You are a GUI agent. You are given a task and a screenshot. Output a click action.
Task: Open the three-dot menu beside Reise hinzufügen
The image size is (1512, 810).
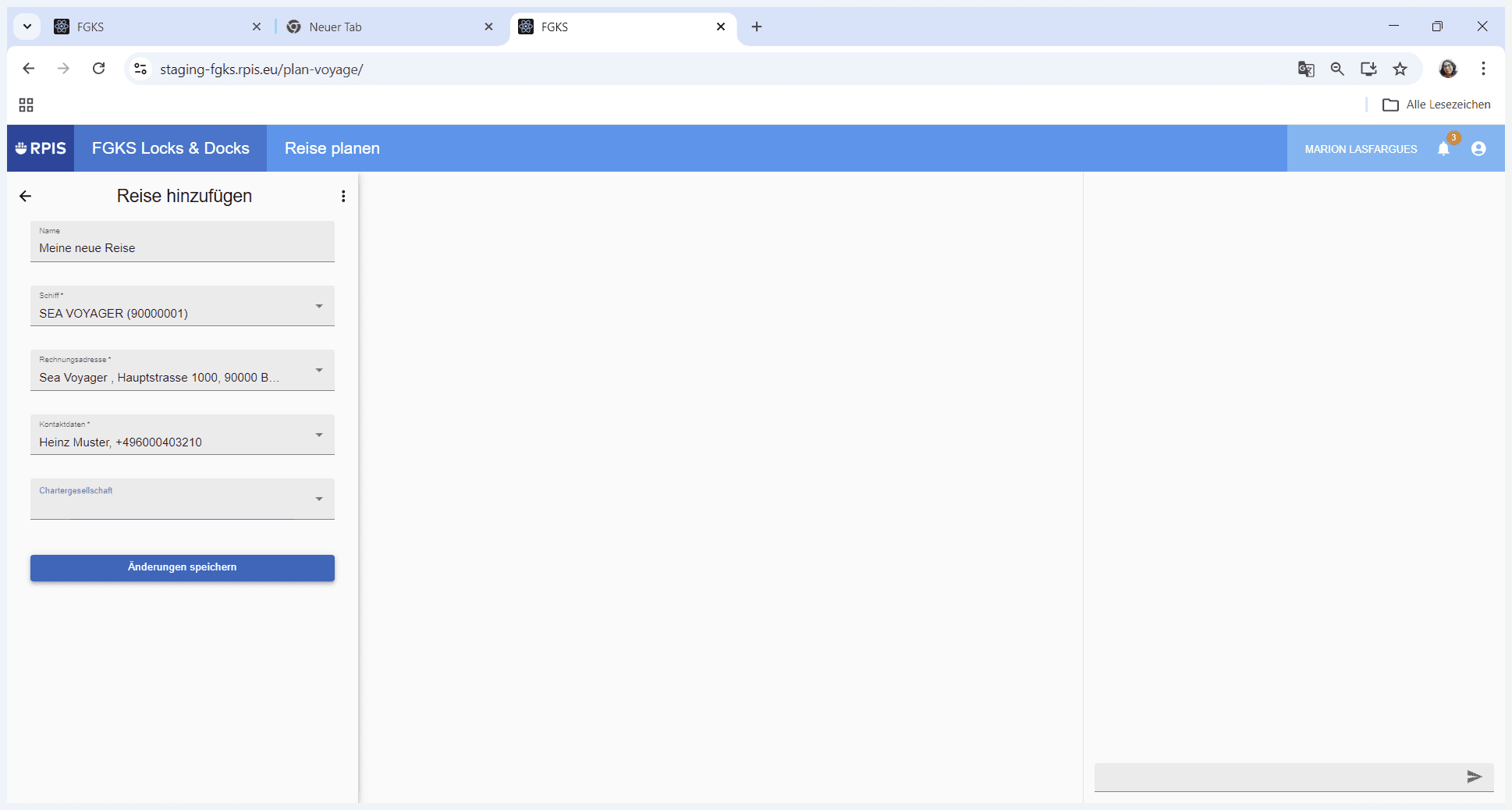343,196
